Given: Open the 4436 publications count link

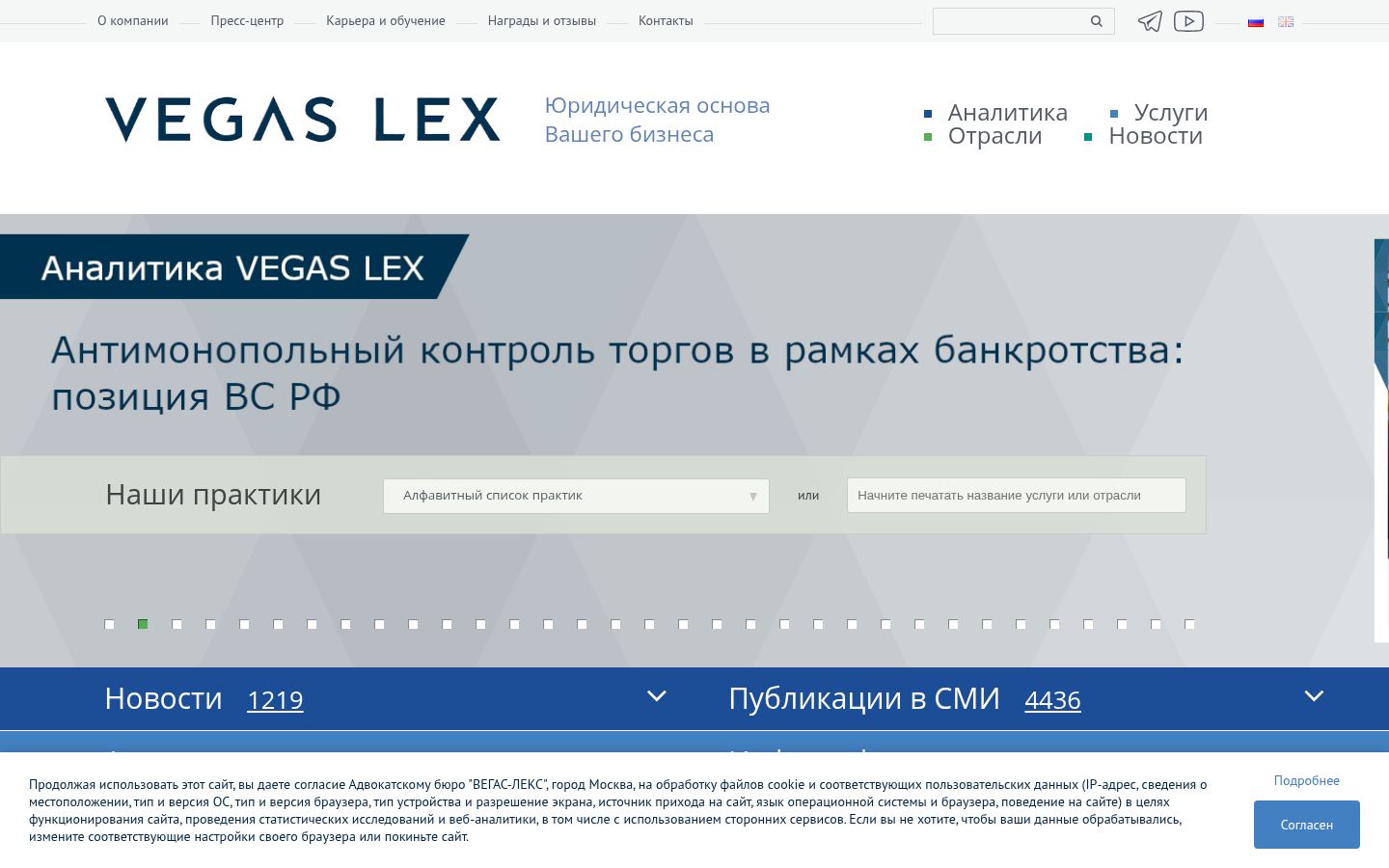Looking at the screenshot, I should (x=1052, y=700).
